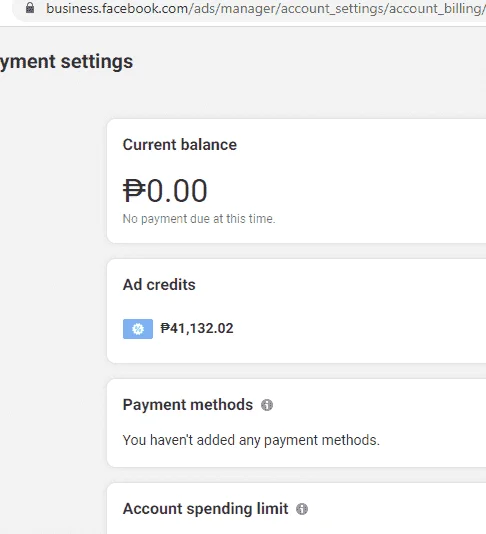486x534 pixels.
Task: Click 'You haven't added any payment methods.' text
Action: (x=251, y=440)
